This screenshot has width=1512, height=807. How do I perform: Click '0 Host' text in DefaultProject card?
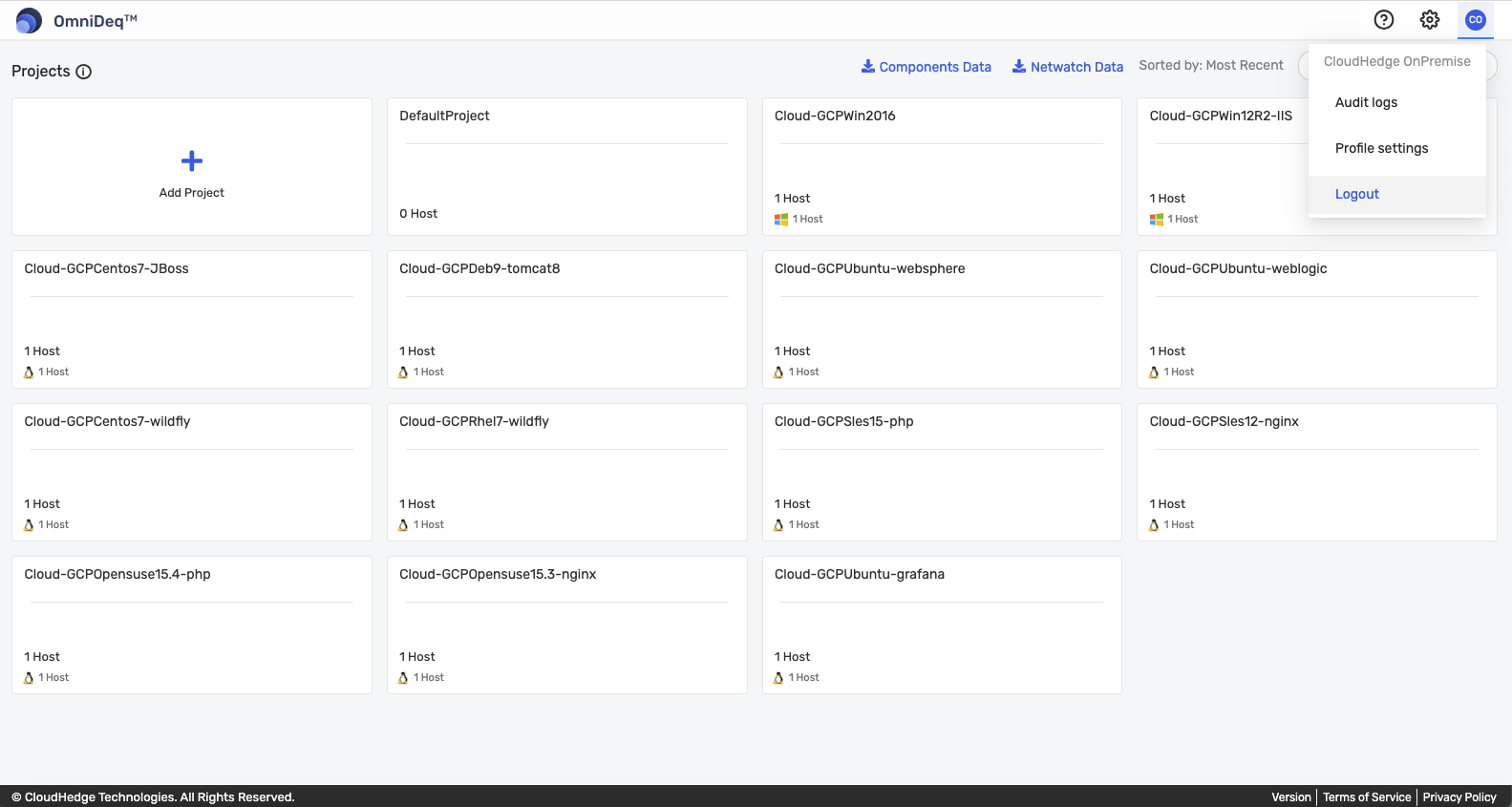pyautogui.click(x=418, y=214)
